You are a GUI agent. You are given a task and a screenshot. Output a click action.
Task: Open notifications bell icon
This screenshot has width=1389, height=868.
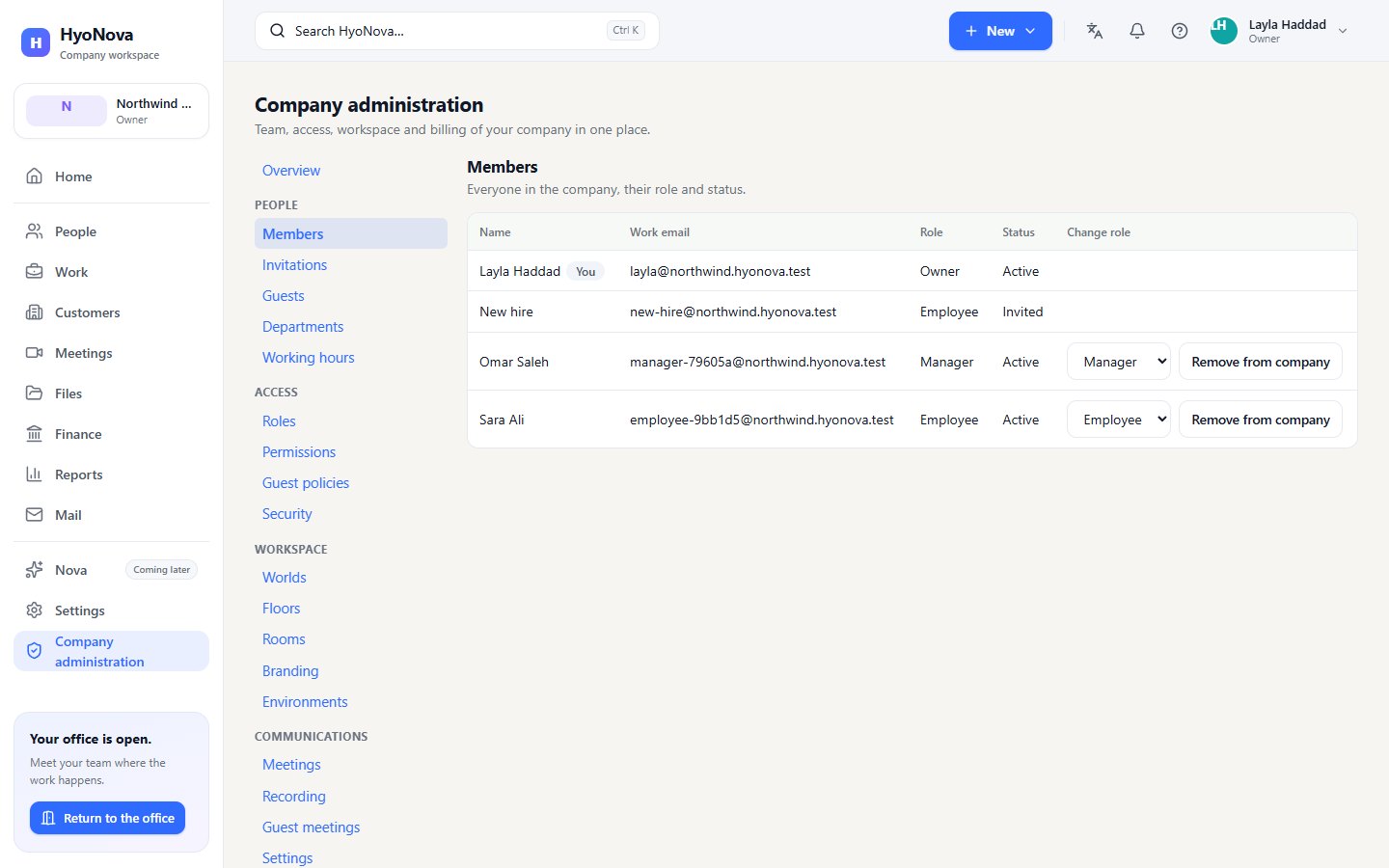point(1137,31)
